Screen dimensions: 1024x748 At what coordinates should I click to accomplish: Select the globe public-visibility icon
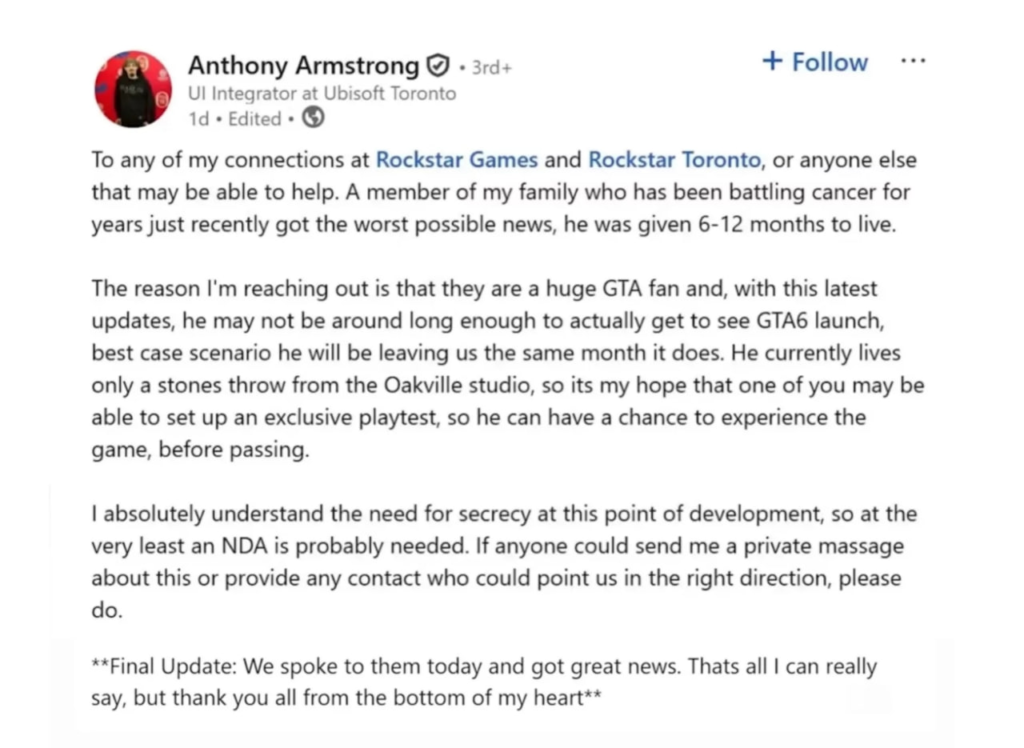[x=312, y=118]
